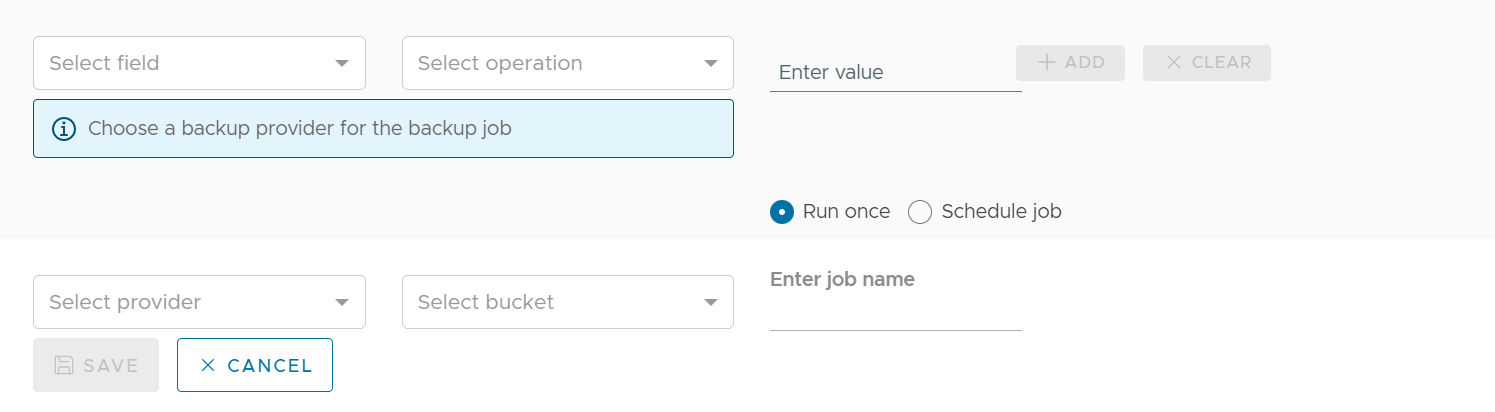
Task: Select the Run once radio option
Action: [x=781, y=212]
